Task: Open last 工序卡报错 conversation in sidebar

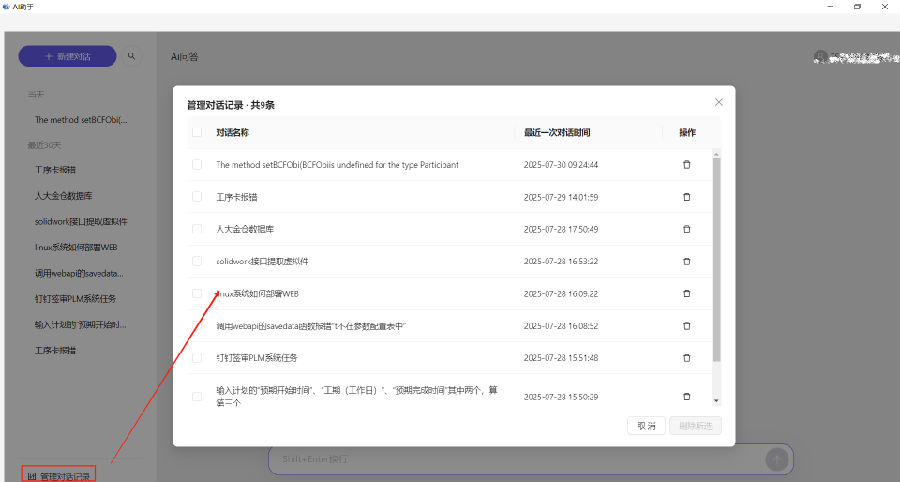Action: click(56, 350)
